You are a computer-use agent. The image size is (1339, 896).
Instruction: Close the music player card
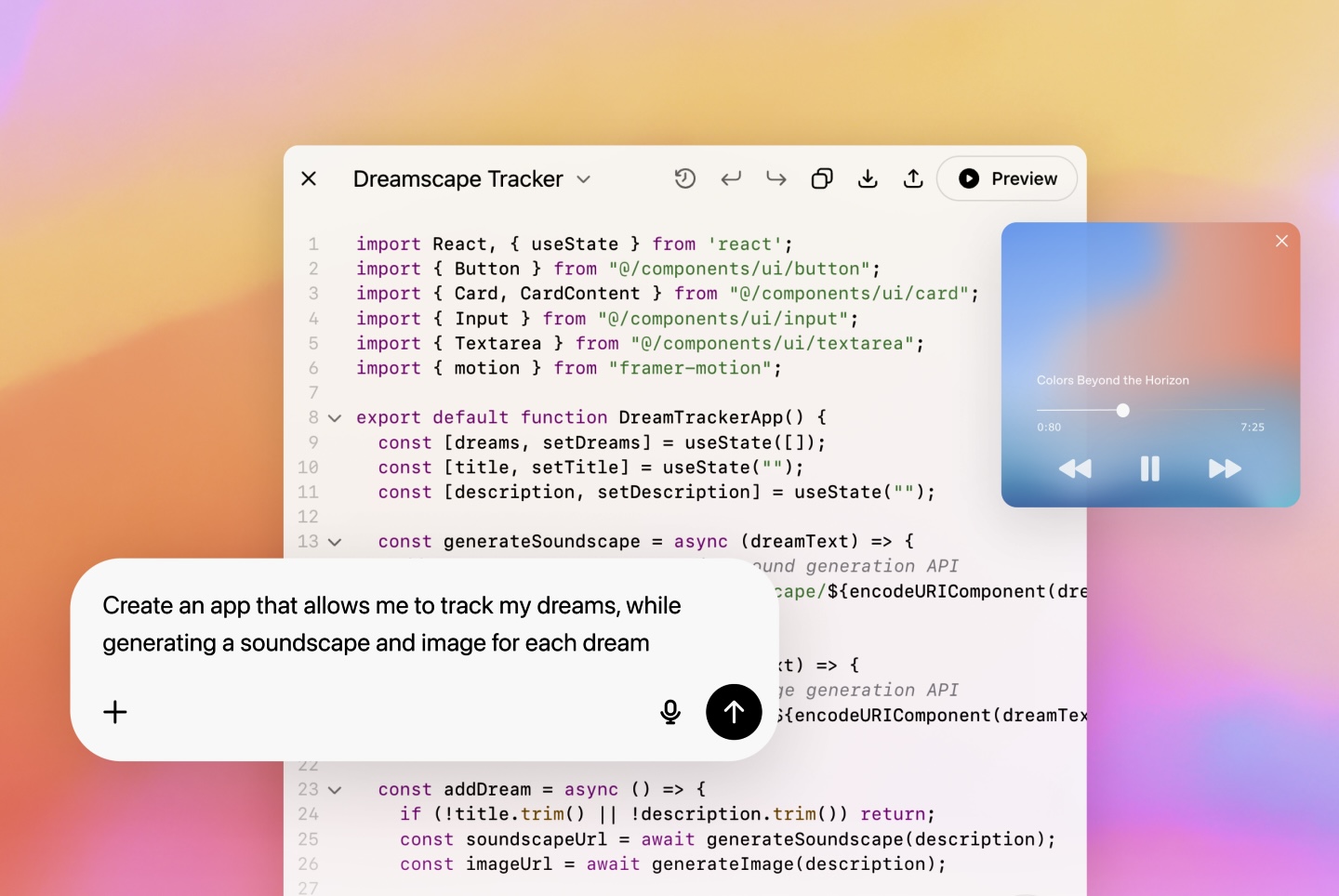pos(1281,242)
